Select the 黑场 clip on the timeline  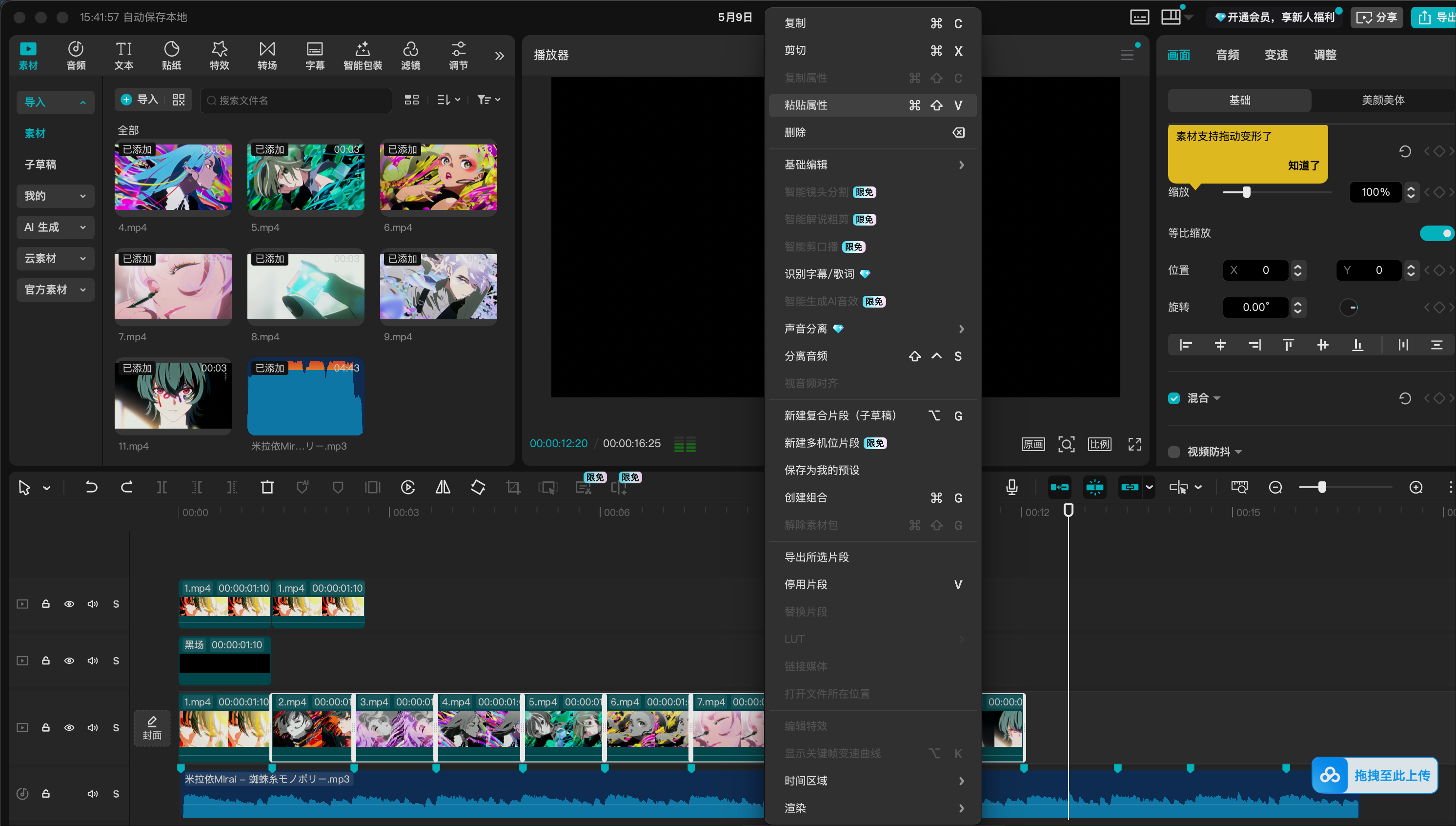click(225, 661)
